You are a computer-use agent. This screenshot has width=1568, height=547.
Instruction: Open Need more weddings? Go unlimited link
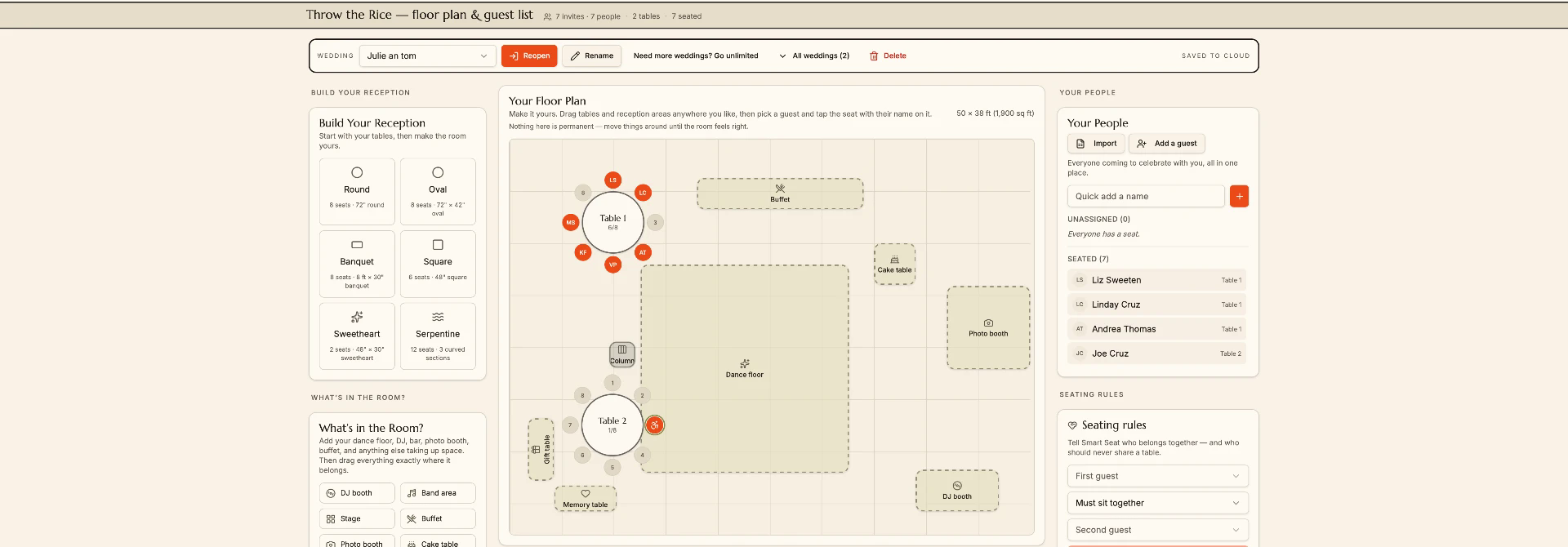click(696, 56)
